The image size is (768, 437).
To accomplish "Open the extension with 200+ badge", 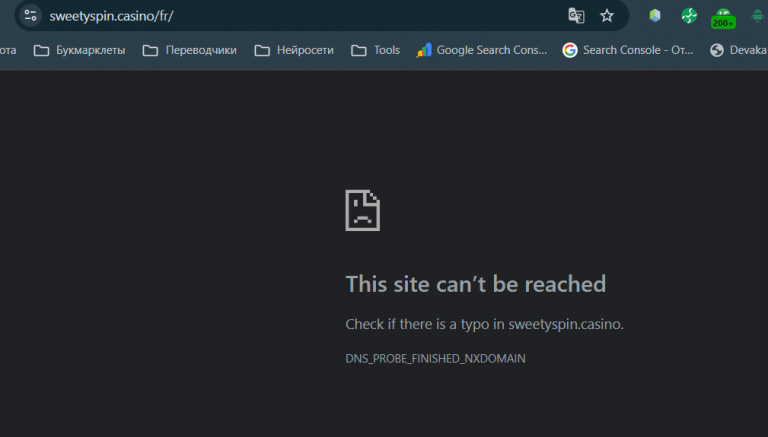I will pyautogui.click(x=723, y=19).
